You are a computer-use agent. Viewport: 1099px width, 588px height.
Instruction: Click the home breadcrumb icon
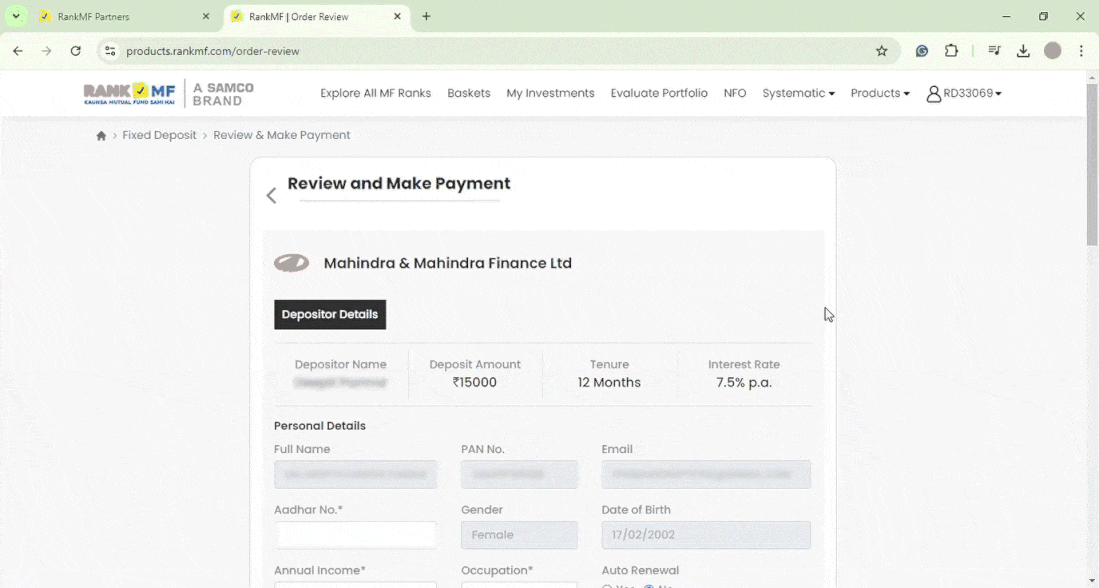click(x=101, y=135)
